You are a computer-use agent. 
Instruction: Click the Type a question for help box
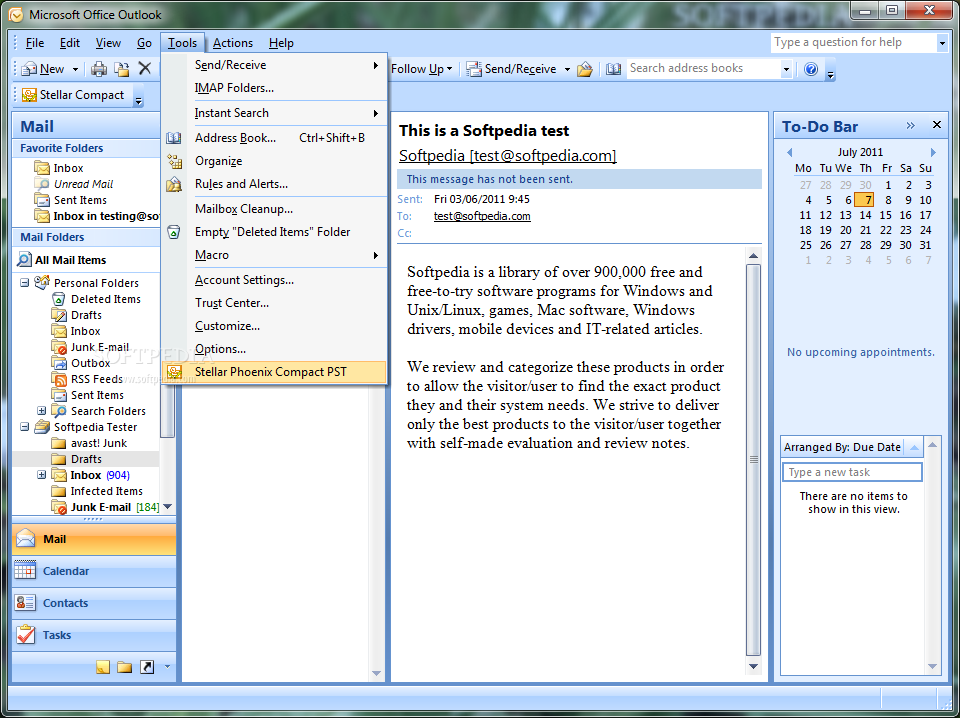[x=853, y=42]
